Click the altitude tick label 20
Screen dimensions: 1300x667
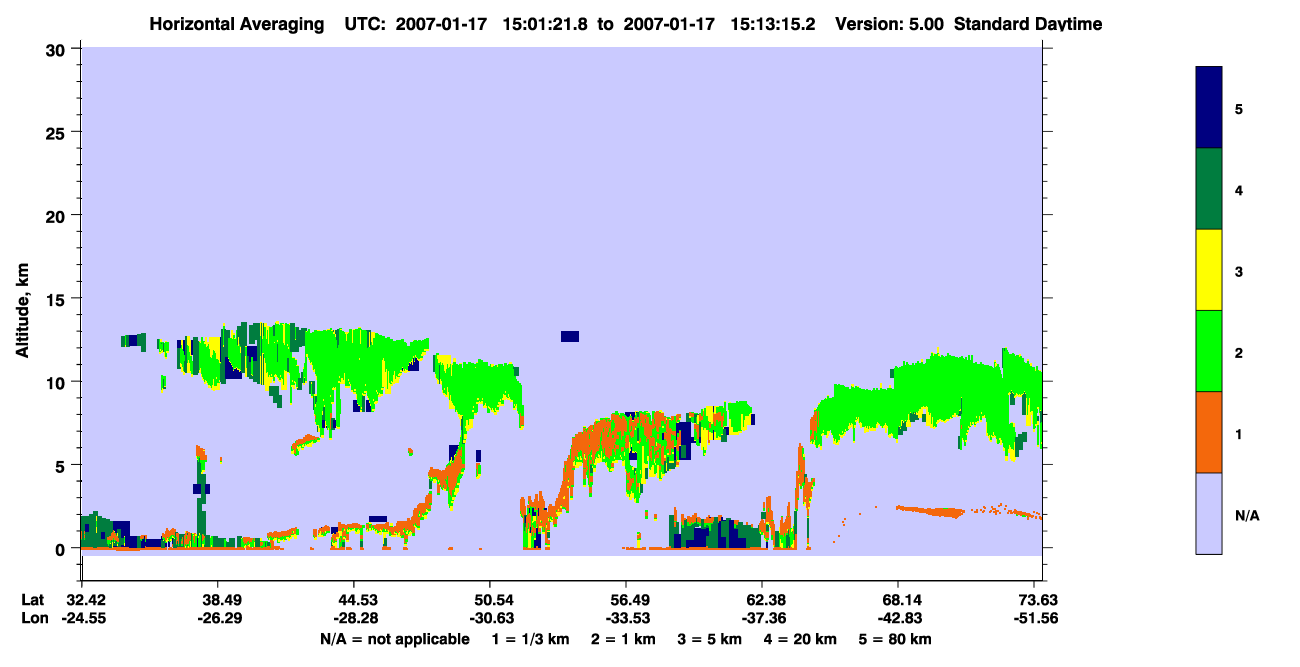[58, 215]
